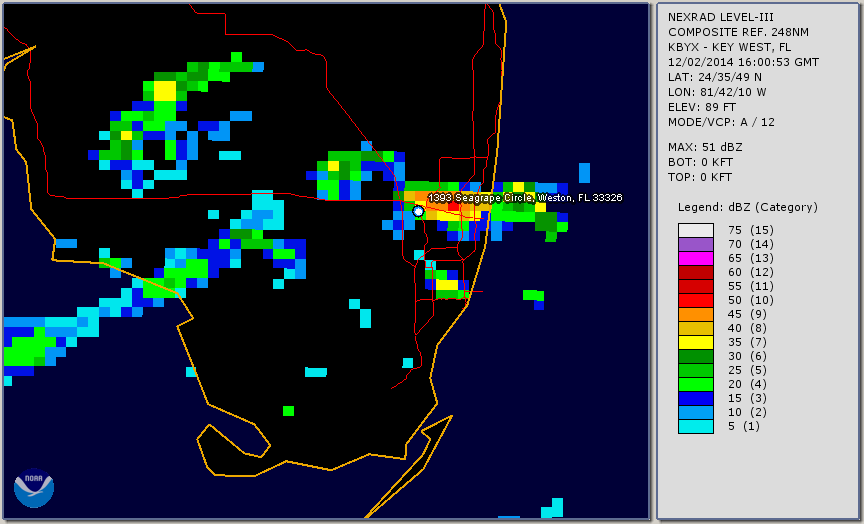Select the MAX: 51 dBZ value
Viewport: 864px width, 524px height.
[705, 147]
